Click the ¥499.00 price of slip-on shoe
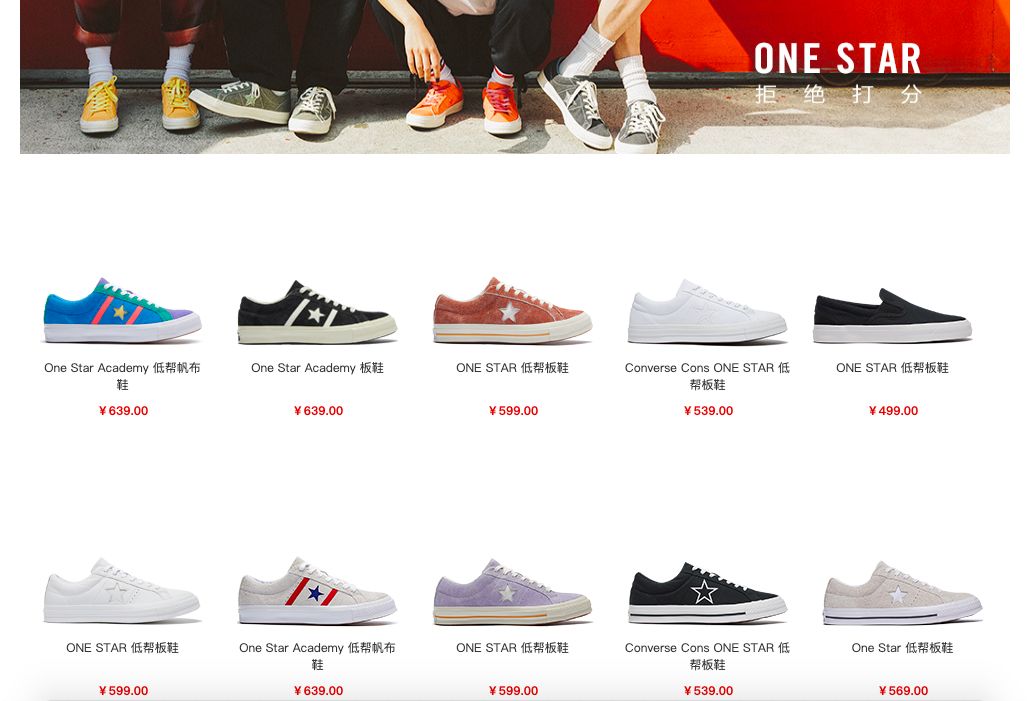Image resolution: width=1032 pixels, height=701 pixels. (893, 411)
